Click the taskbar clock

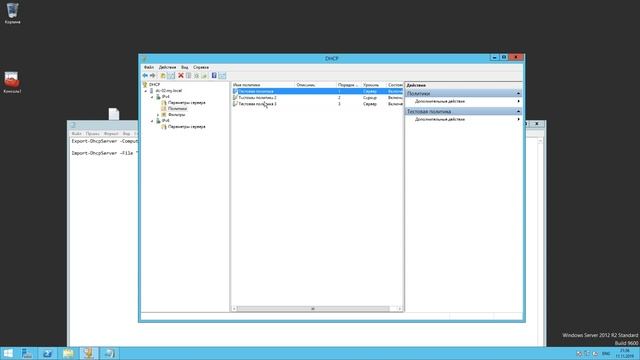pos(625,353)
